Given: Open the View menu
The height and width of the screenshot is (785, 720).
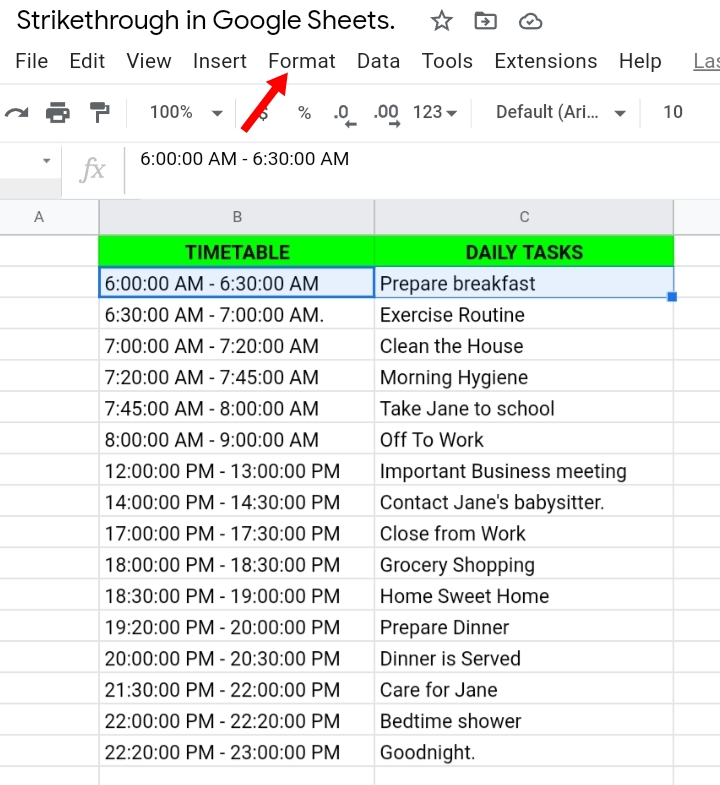Looking at the screenshot, I should point(149,61).
